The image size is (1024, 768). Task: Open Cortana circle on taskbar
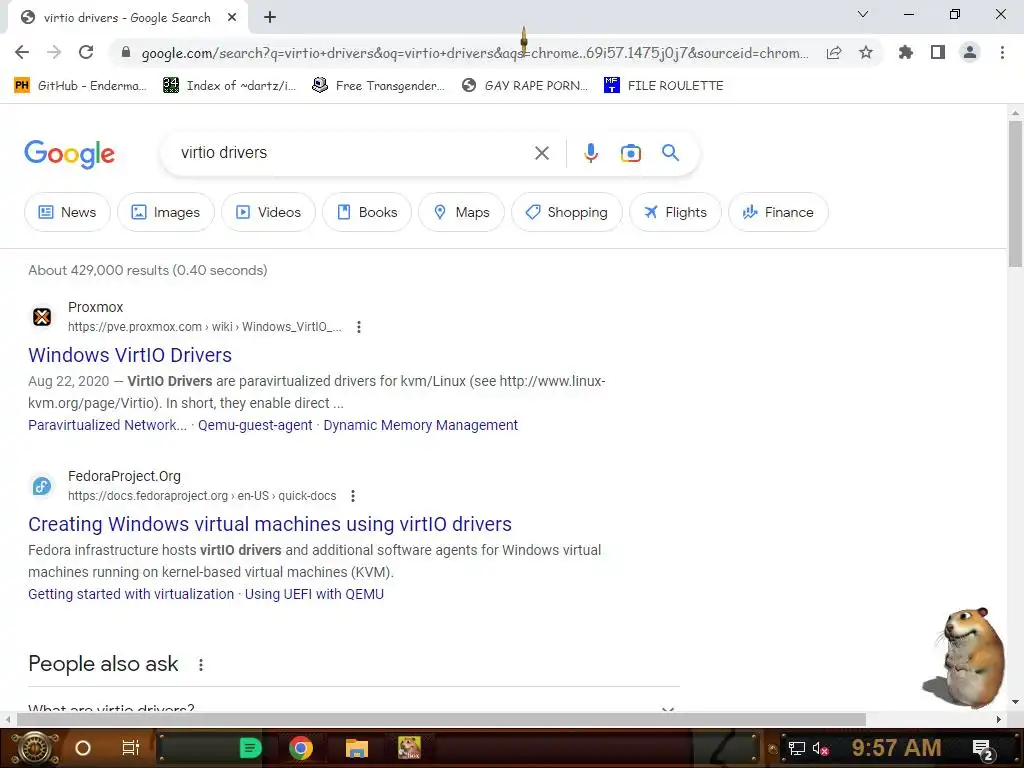[x=82, y=748]
